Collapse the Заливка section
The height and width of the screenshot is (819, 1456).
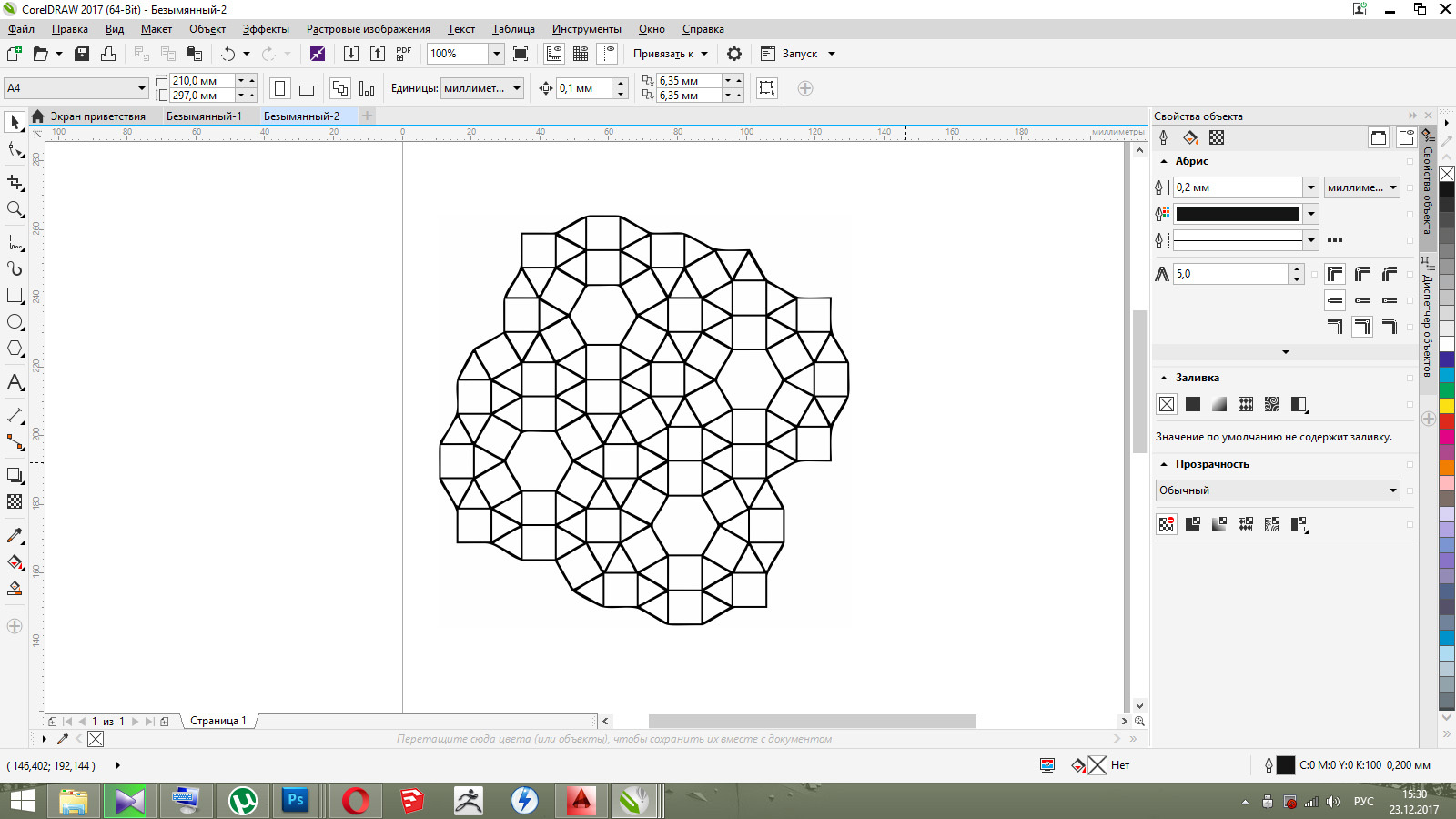pos(1164,378)
